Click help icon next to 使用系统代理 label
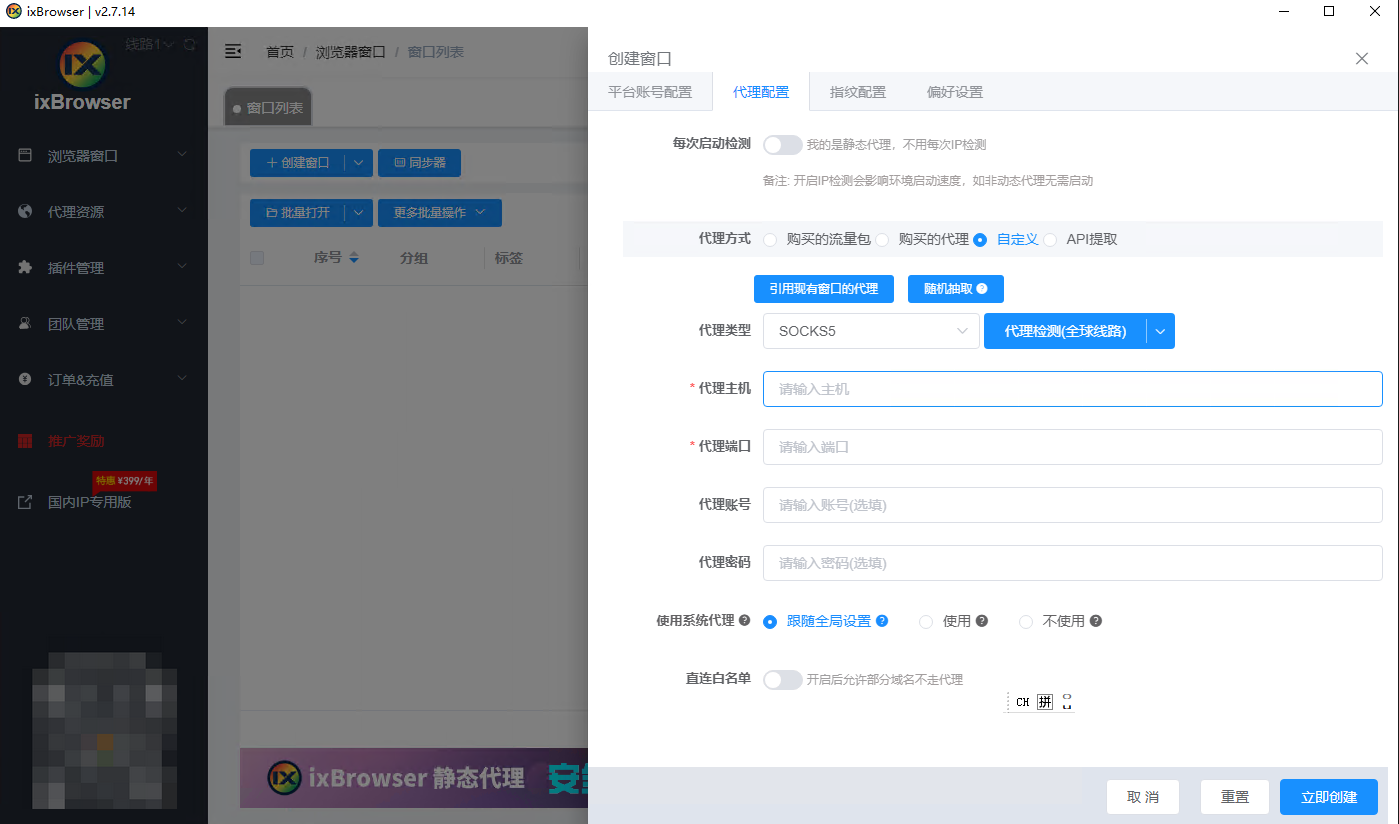The image size is (1399, 824). point(744,621)
